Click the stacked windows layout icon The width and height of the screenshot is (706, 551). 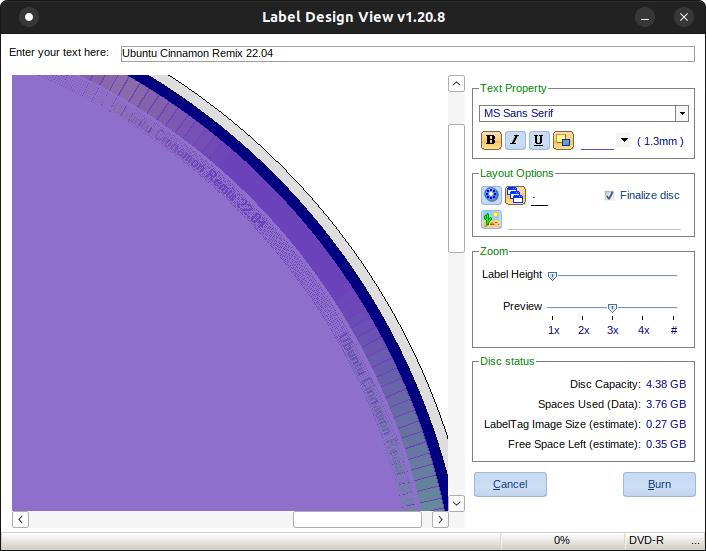515,196
